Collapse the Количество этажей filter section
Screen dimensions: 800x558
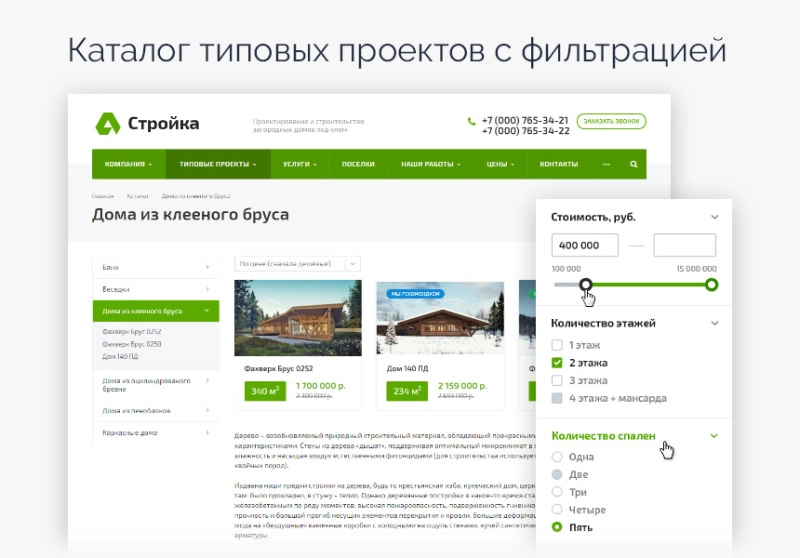click(x=714, y=324)
